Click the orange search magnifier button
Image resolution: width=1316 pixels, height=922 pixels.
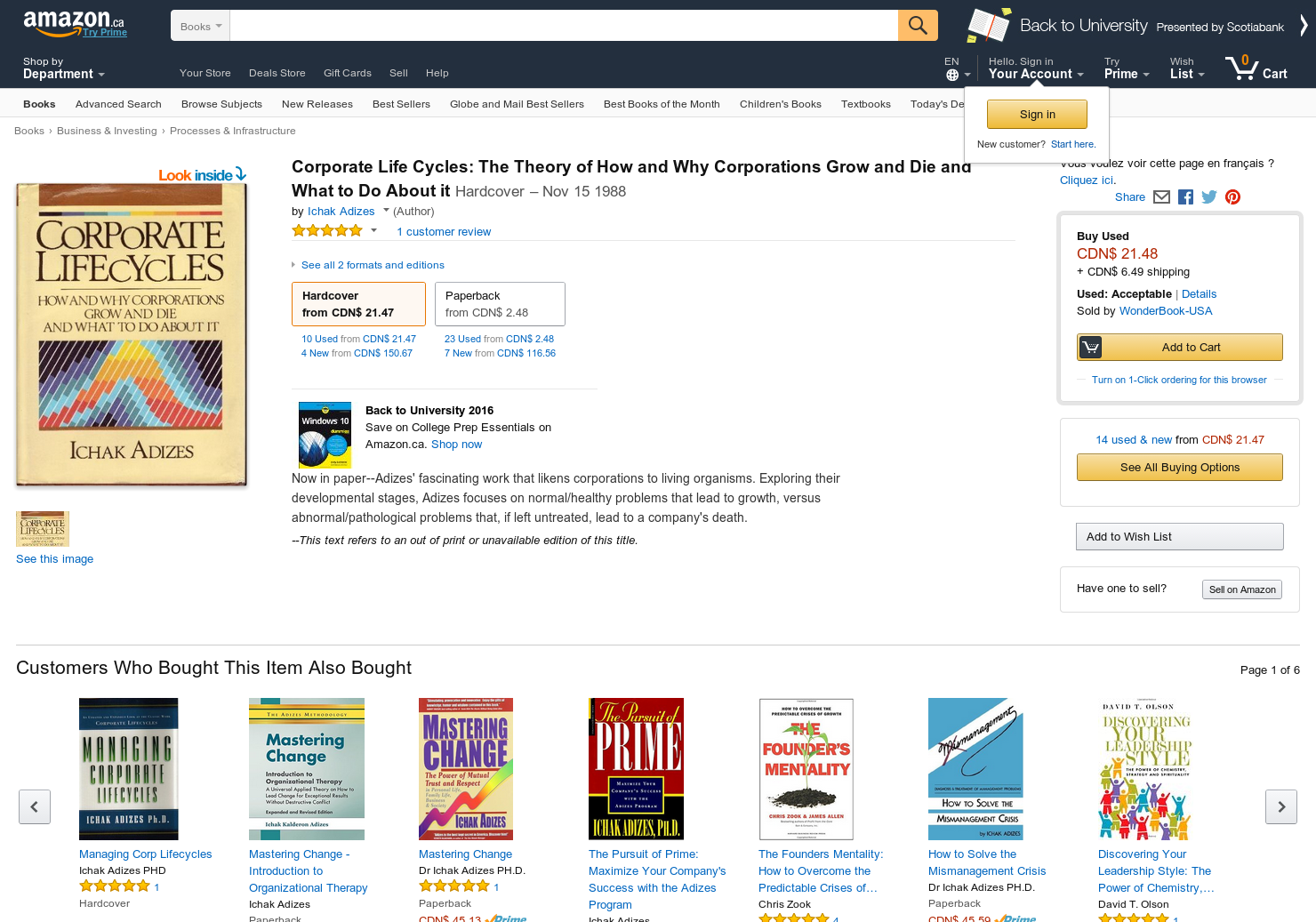pyautogui.click(x=918, y=25)
